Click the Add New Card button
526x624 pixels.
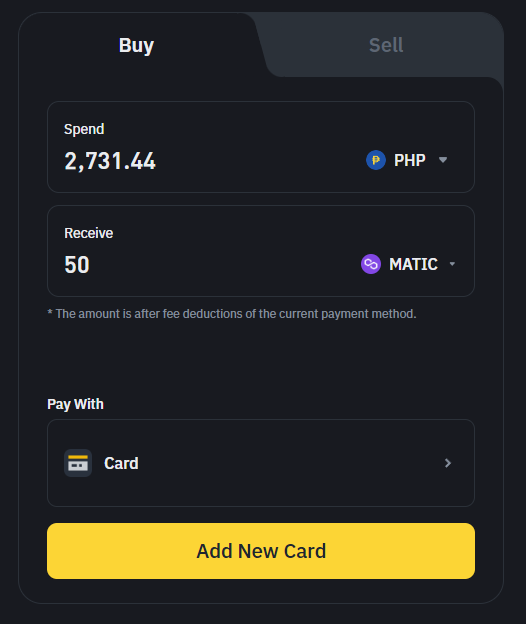(x=261, y=551)
